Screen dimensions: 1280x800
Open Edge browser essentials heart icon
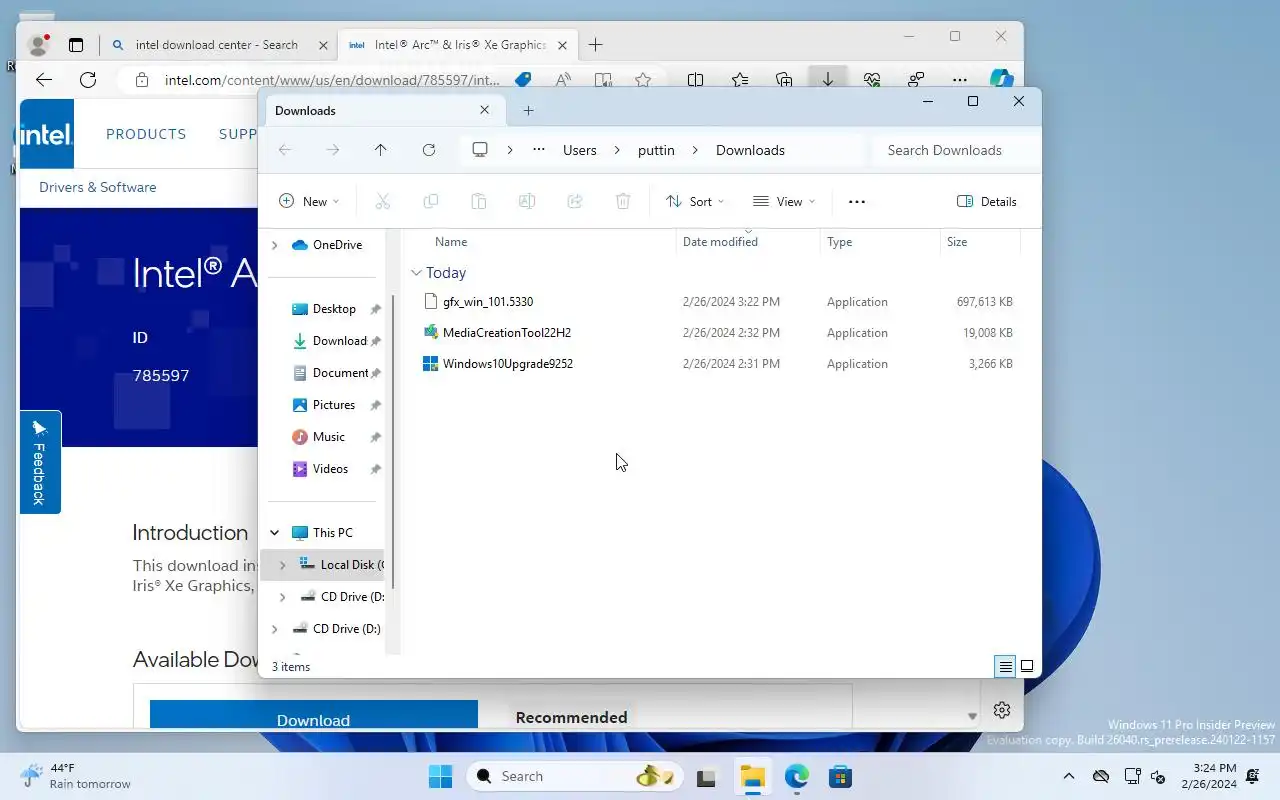872,80
